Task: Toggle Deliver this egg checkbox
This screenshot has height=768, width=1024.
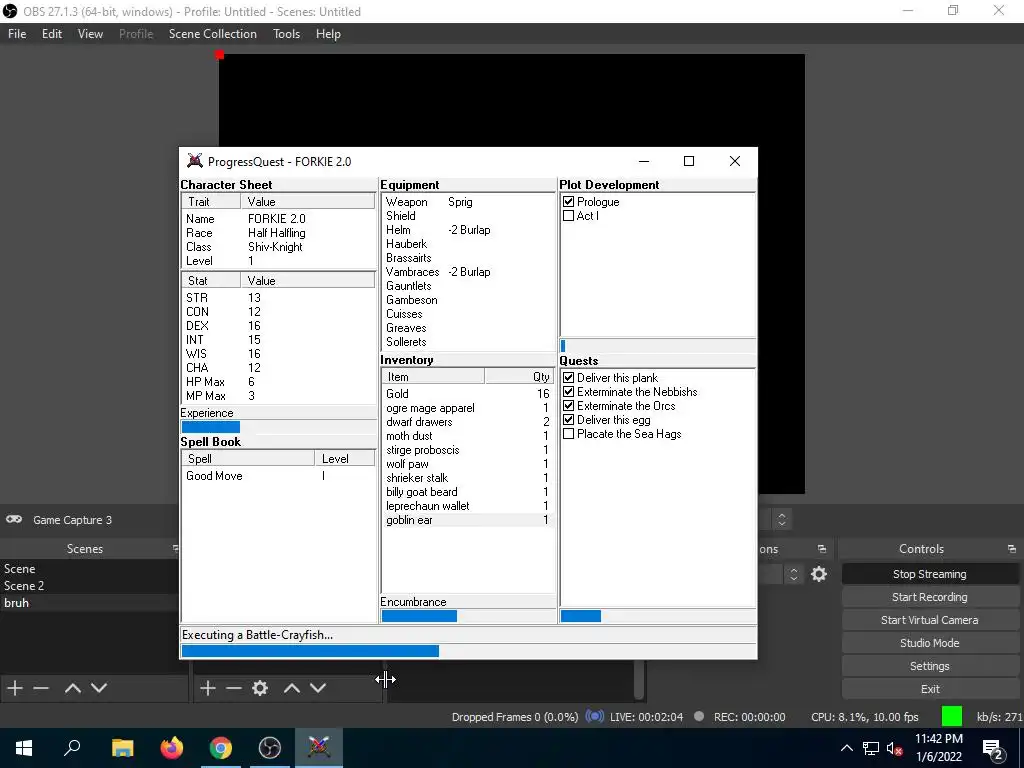Action: coord(568,420)
